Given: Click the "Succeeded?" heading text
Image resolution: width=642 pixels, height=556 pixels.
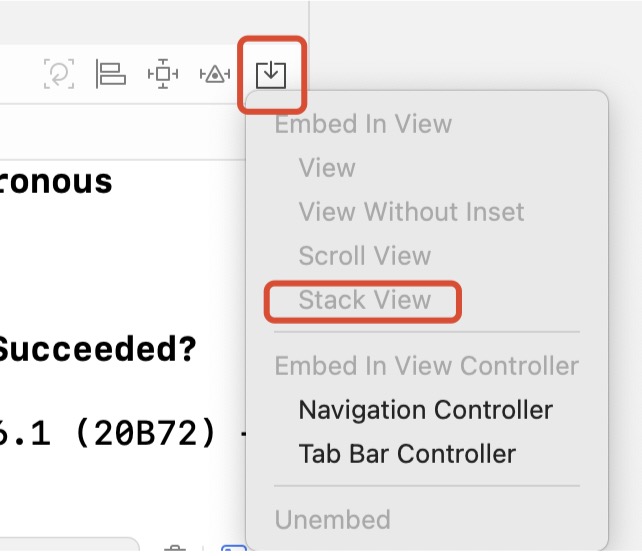Looking at the screenshot, I should pyautogui.click(x=98, y=351).
